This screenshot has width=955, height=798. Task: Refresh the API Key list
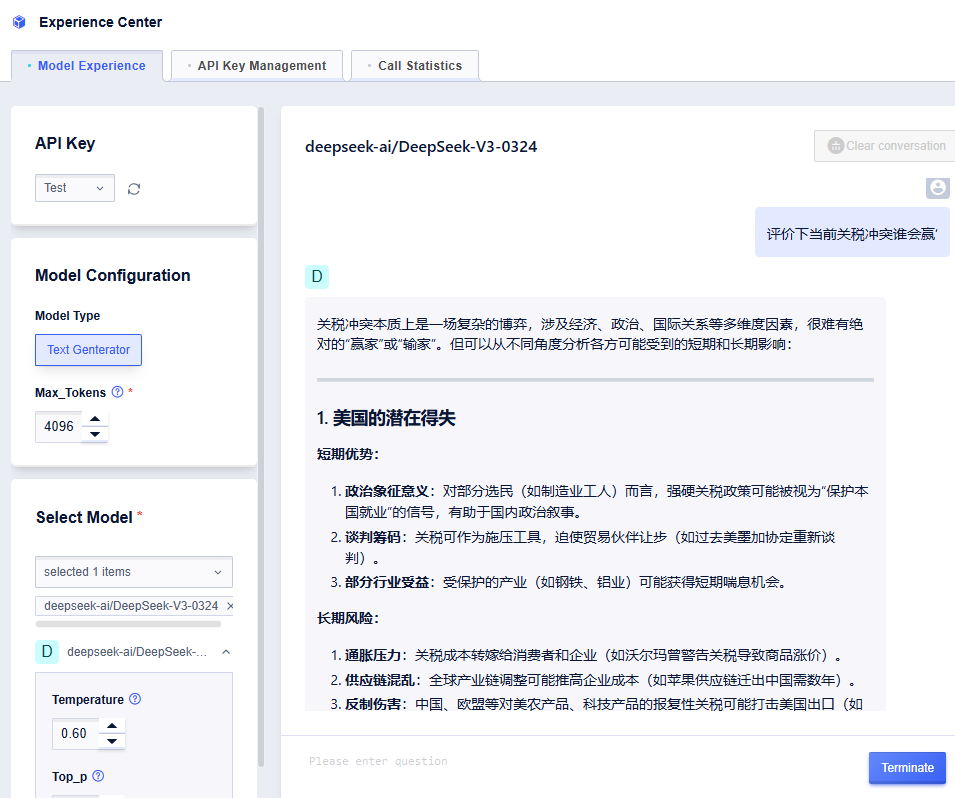click(134, 187)
